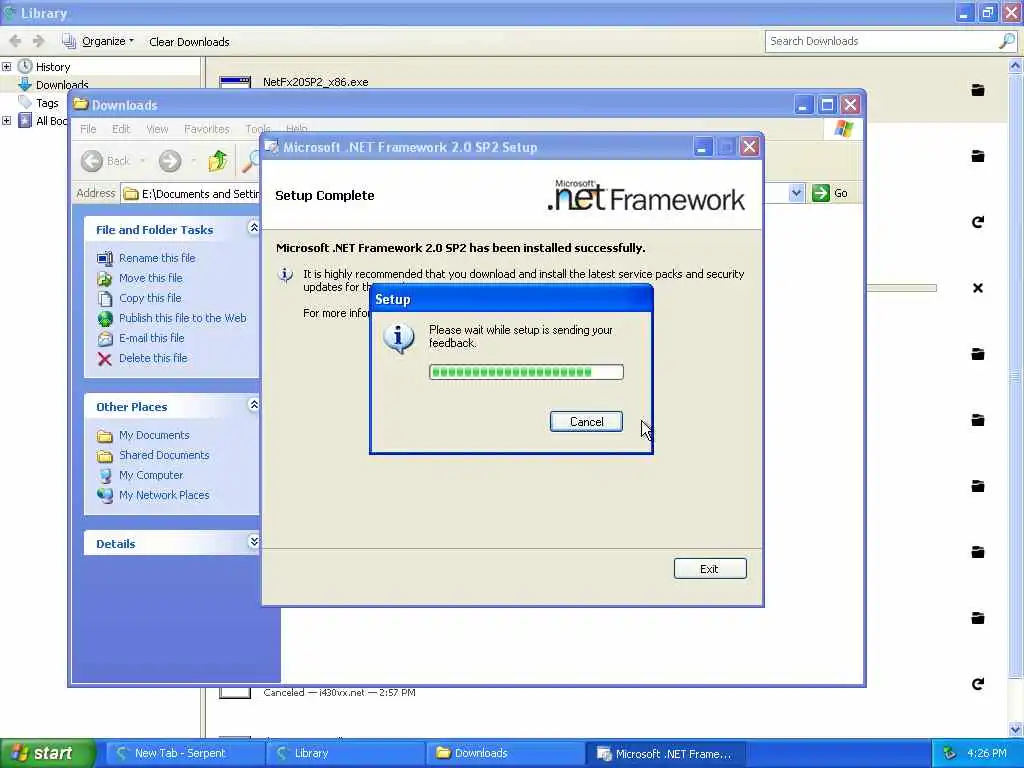Click the info icon in Setup dialog

(x=399, y=338)
